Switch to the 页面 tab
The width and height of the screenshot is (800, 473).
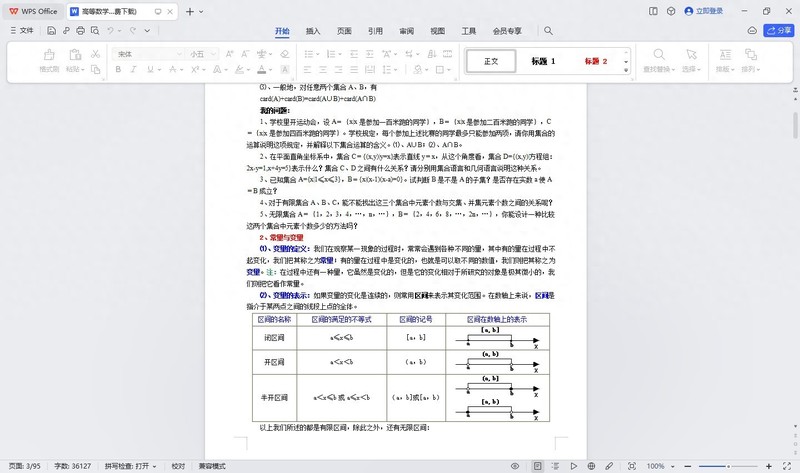pos(344,31)
